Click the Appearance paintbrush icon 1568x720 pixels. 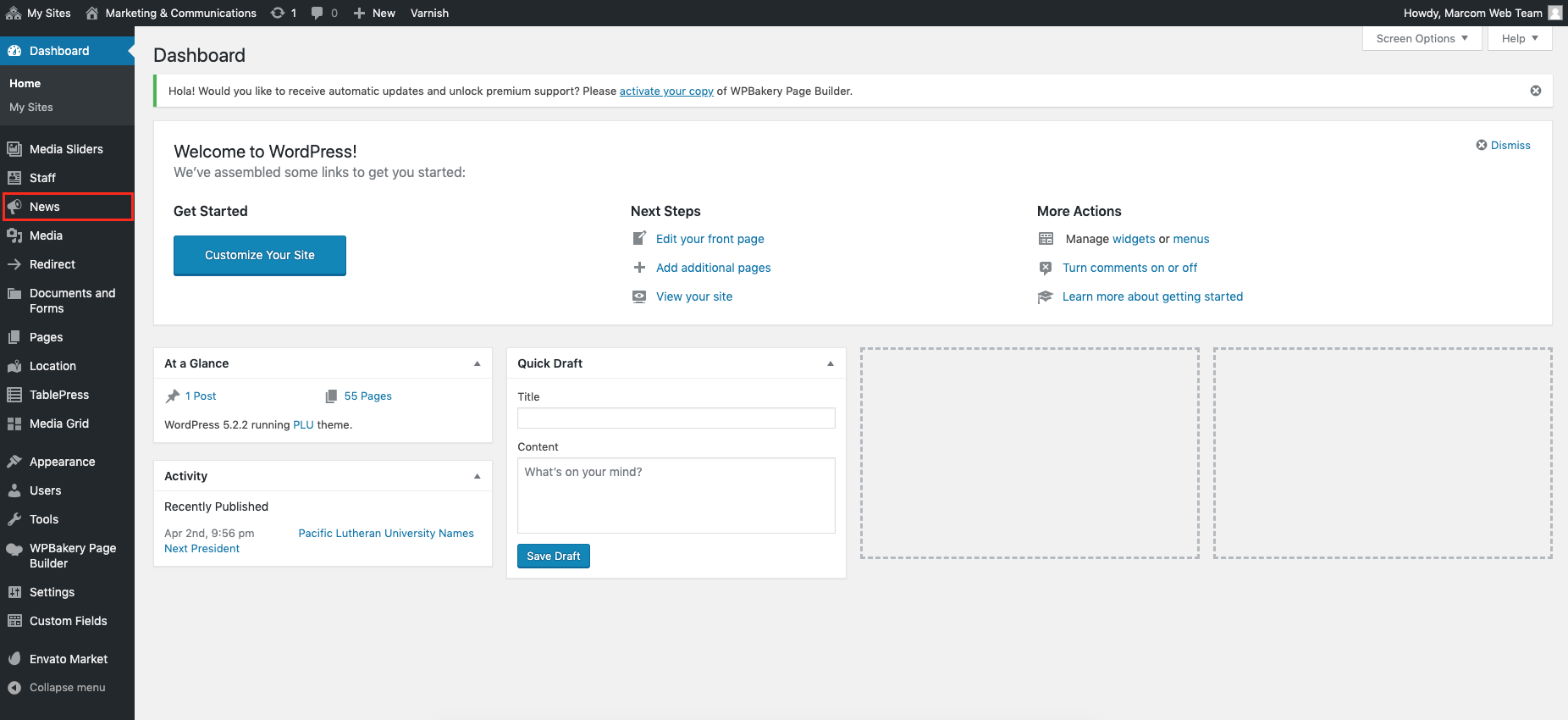coord(14,462)
